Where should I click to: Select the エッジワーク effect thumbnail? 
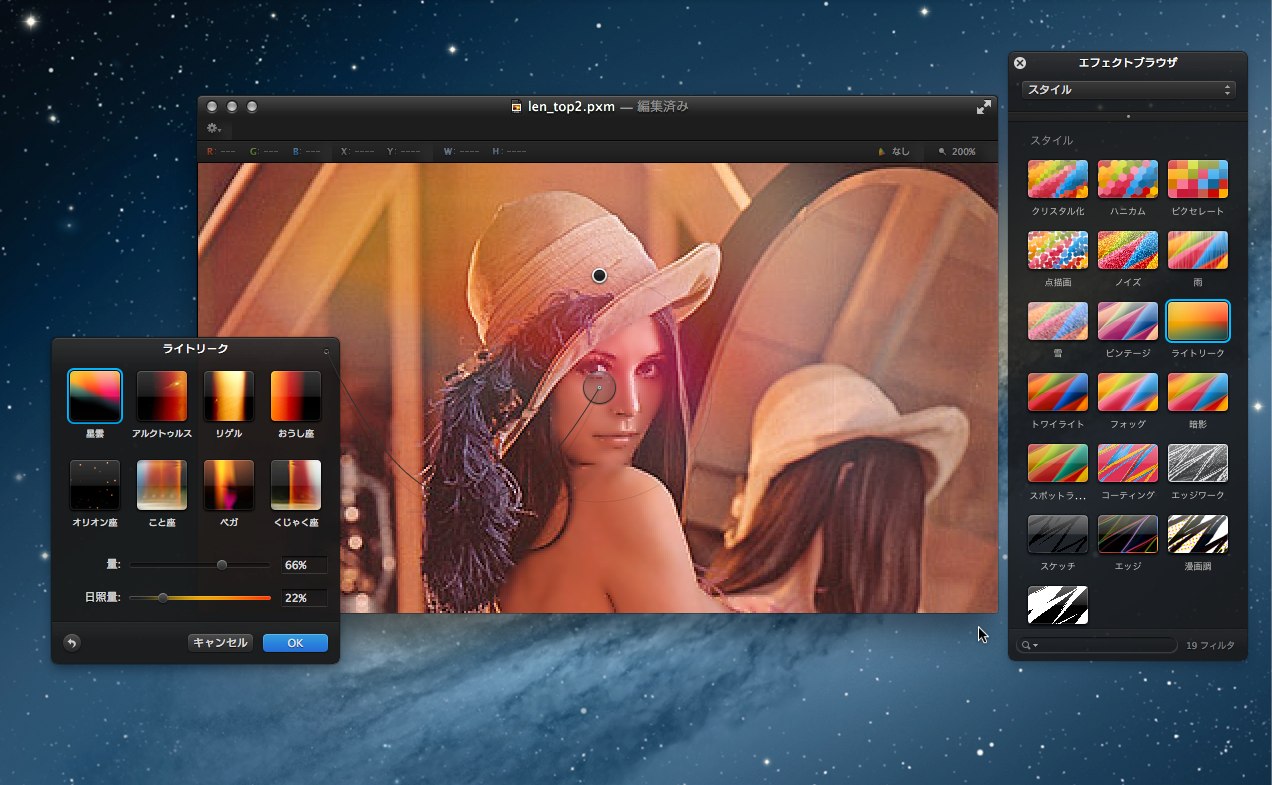1197,463
